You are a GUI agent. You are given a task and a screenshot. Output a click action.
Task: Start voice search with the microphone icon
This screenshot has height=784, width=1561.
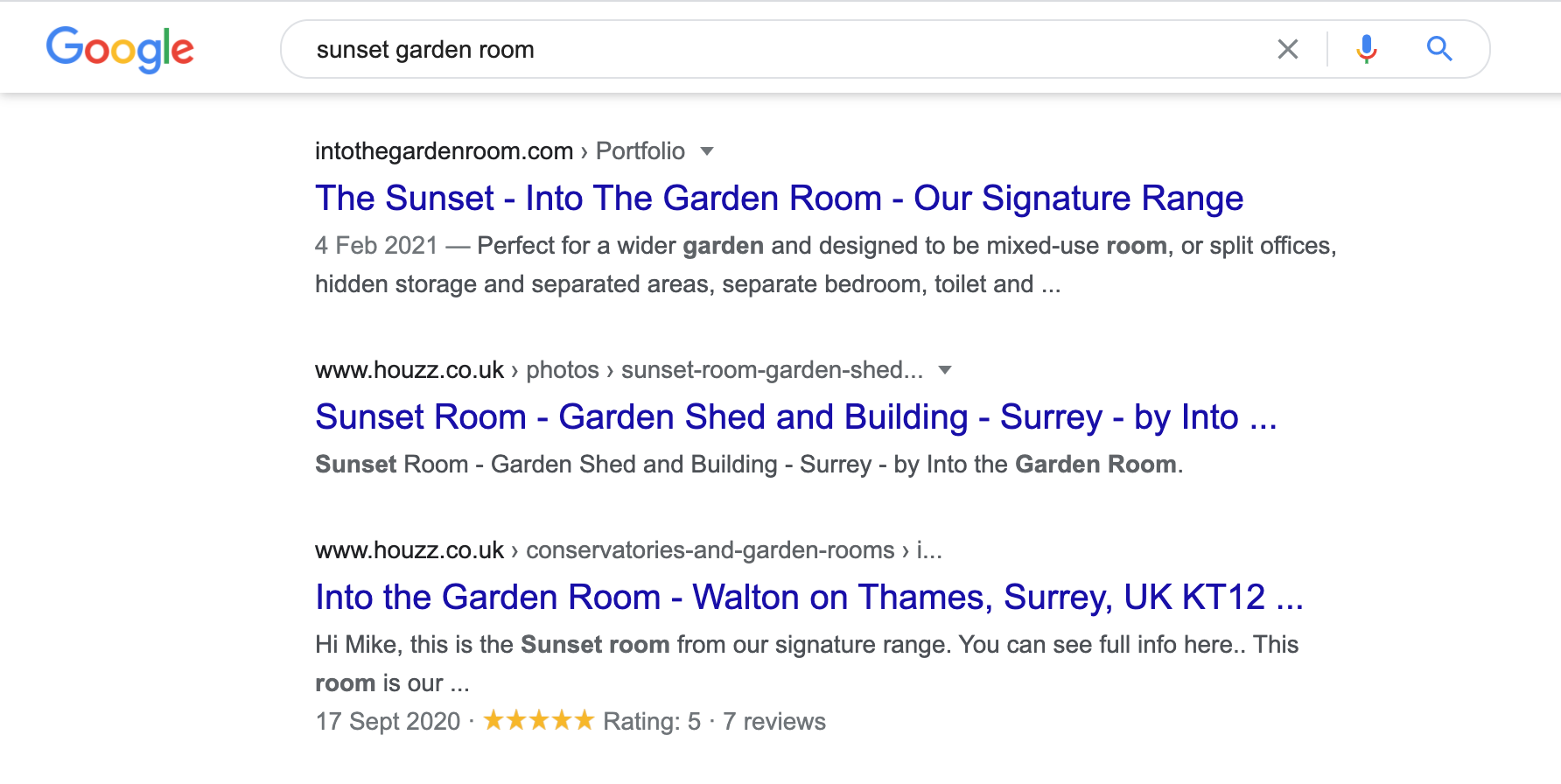[1366, 49]
